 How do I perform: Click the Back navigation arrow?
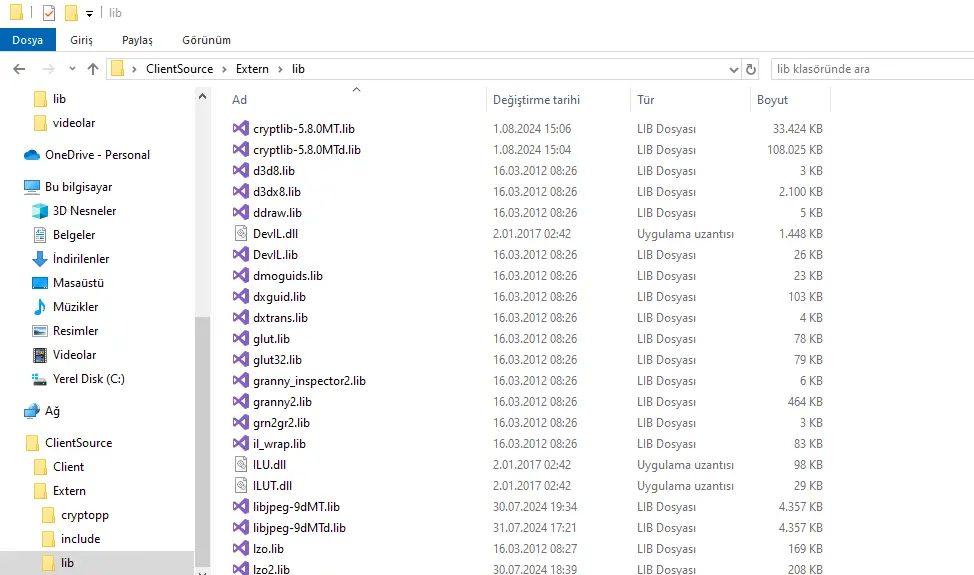click(19, 69)
